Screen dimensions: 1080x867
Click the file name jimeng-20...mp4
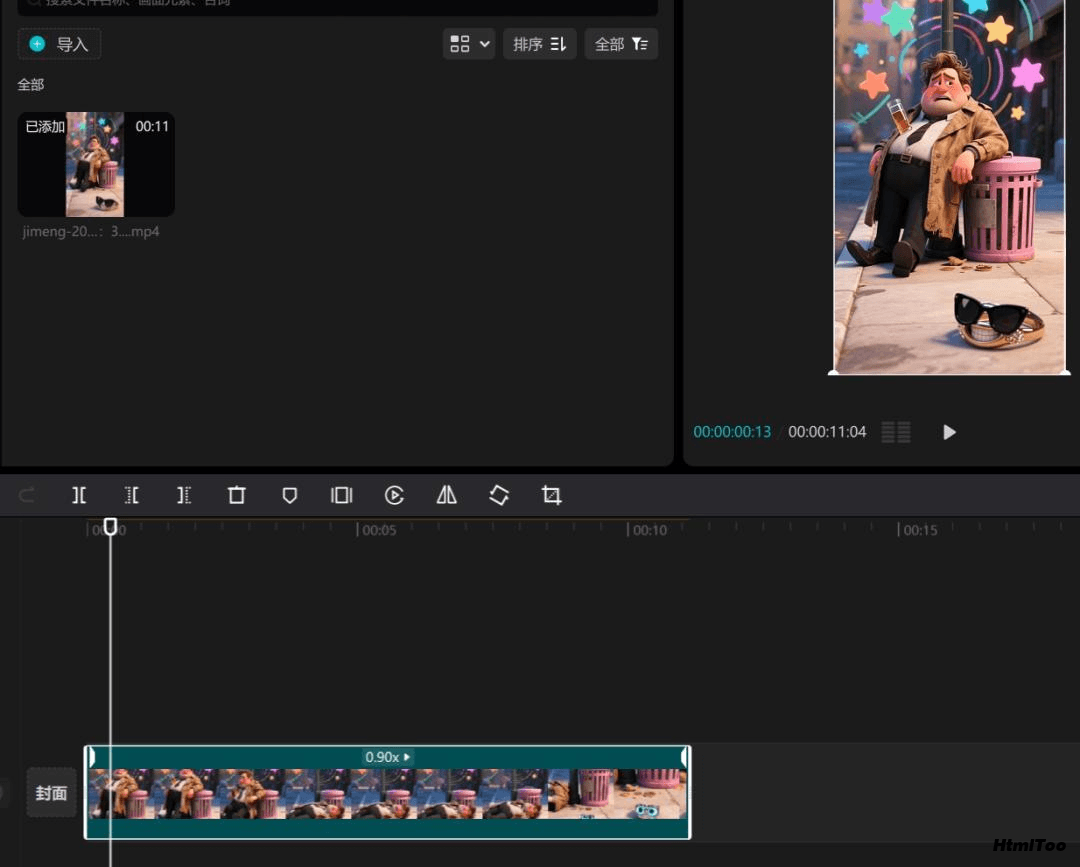(91, 231)
